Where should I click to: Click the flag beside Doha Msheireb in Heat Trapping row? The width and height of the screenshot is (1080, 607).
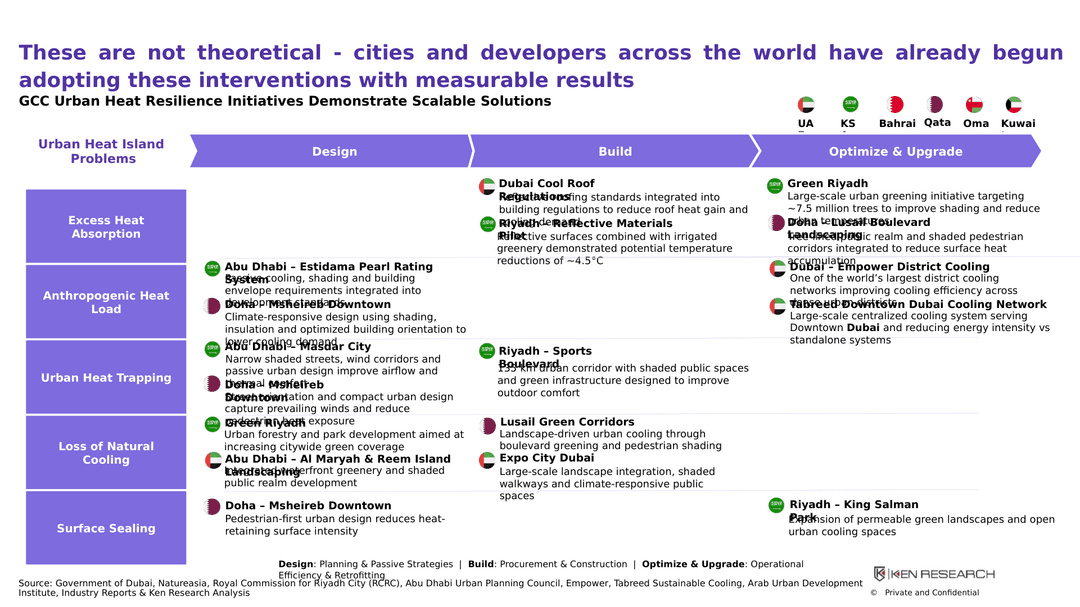212,384
